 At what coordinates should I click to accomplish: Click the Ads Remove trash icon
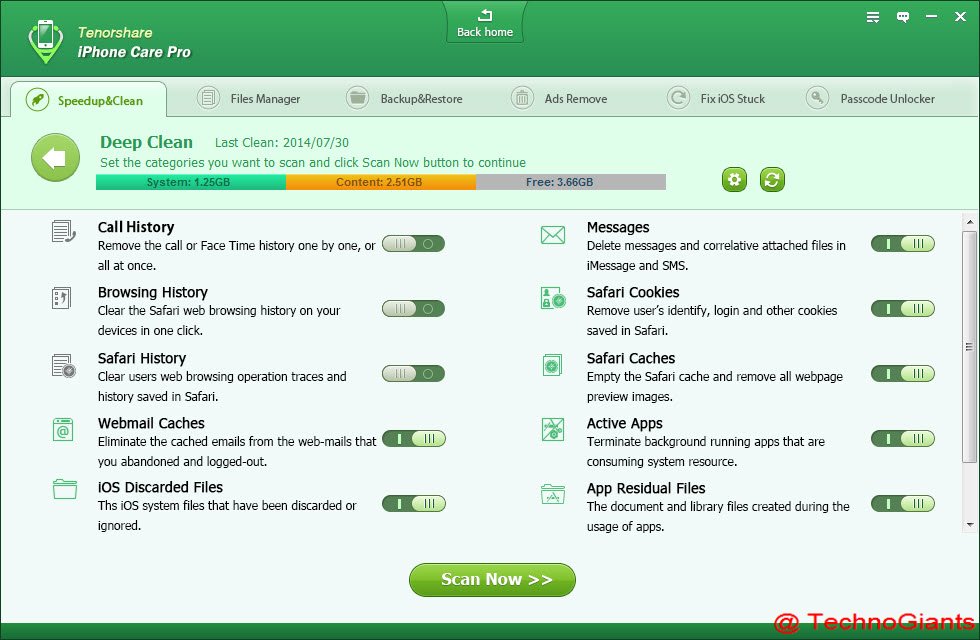[x=522, y=98]
